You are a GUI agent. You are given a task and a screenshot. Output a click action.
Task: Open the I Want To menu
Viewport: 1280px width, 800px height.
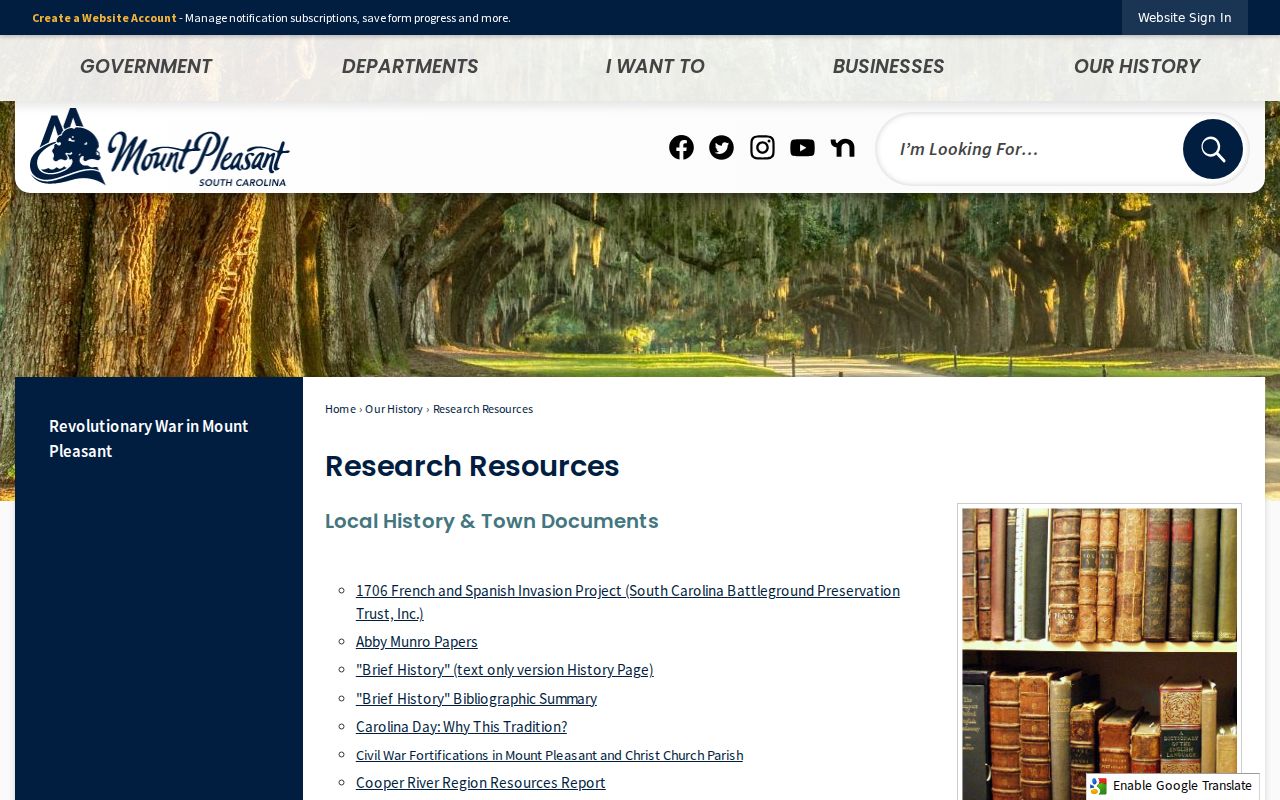point(655,66)
